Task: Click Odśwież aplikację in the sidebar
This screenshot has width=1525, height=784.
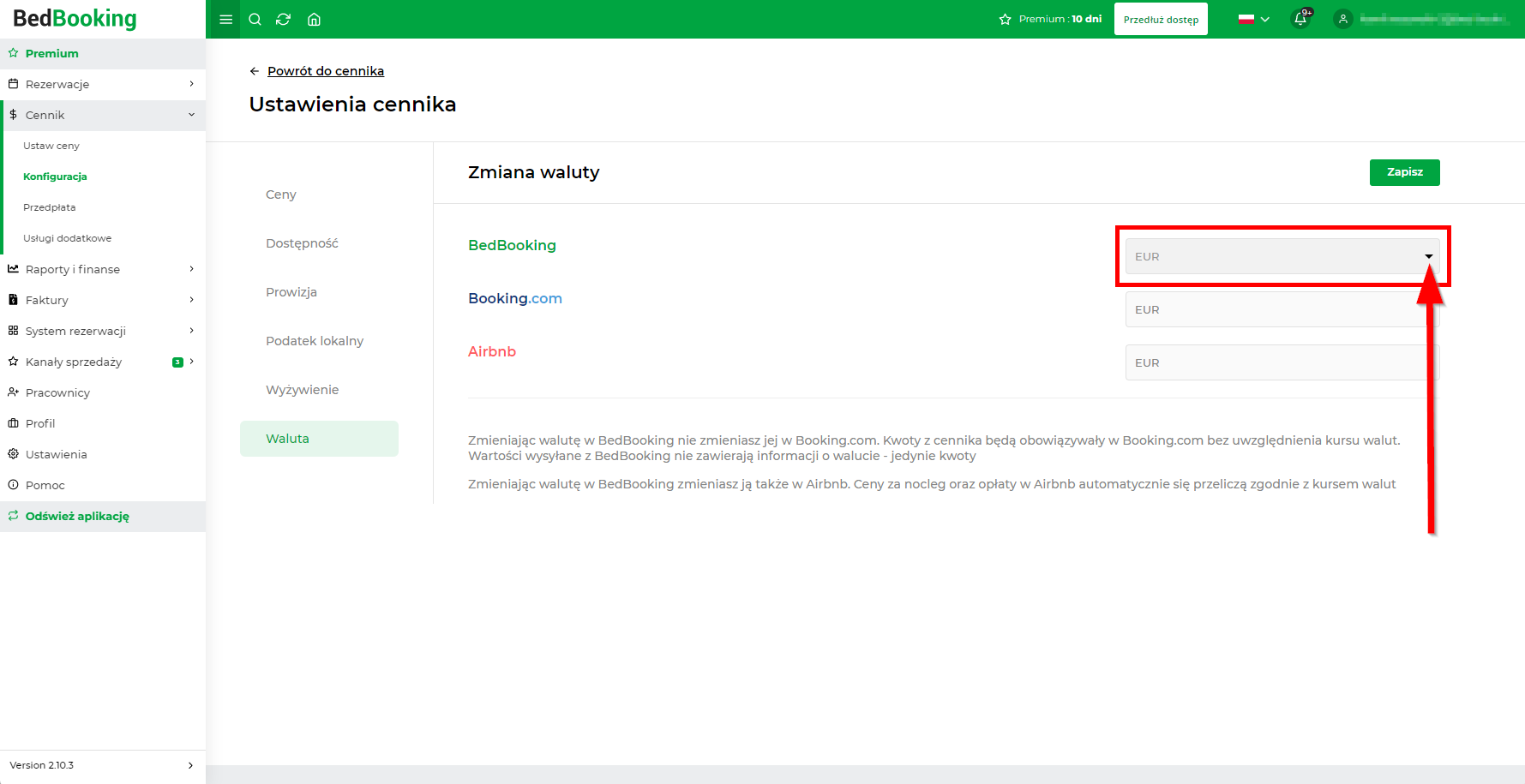Action: click(103, 516)
